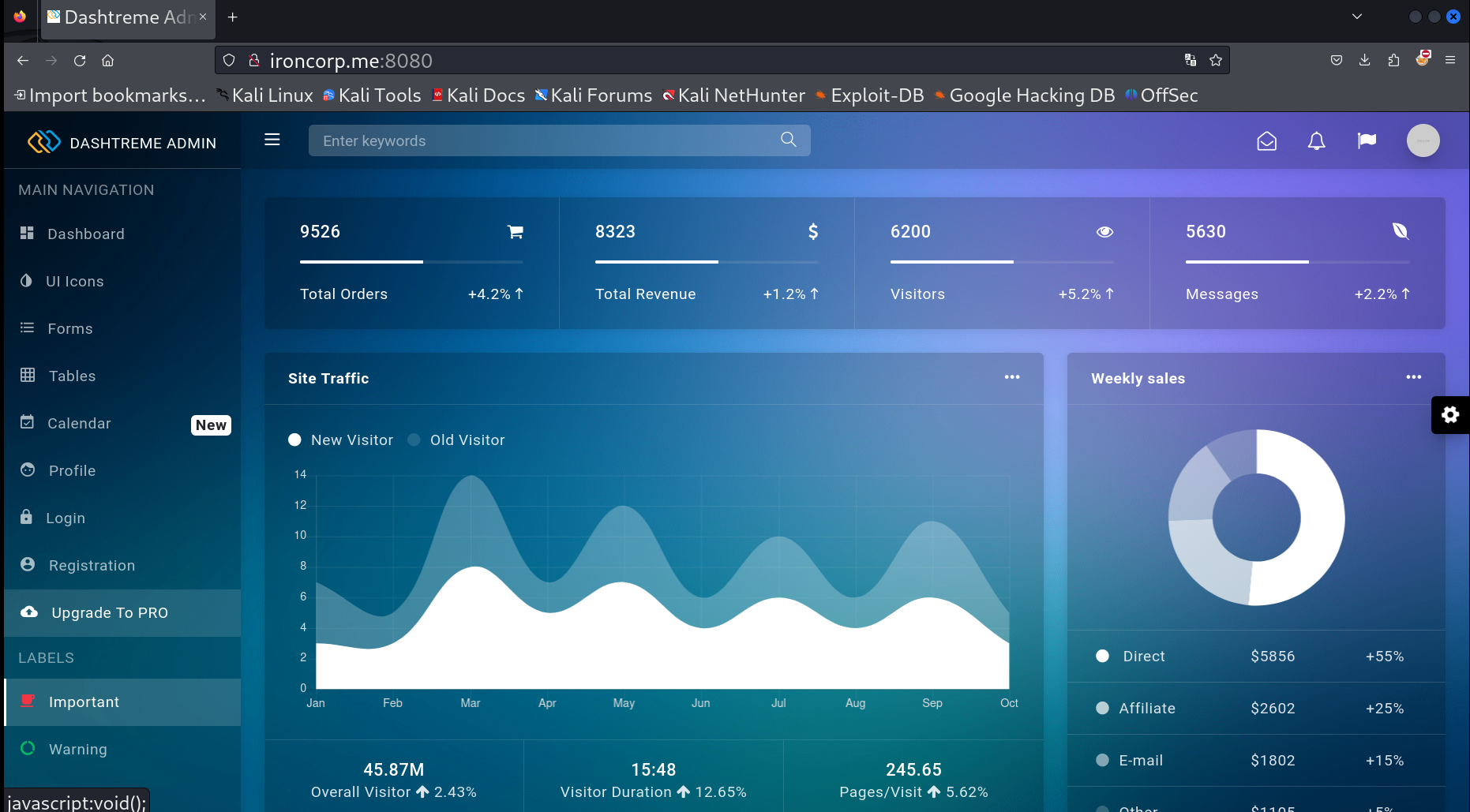The width and height of the screenshot is (1470, 812).
Task: Click the translate page icon in address bar
Action: point(1191,60)
